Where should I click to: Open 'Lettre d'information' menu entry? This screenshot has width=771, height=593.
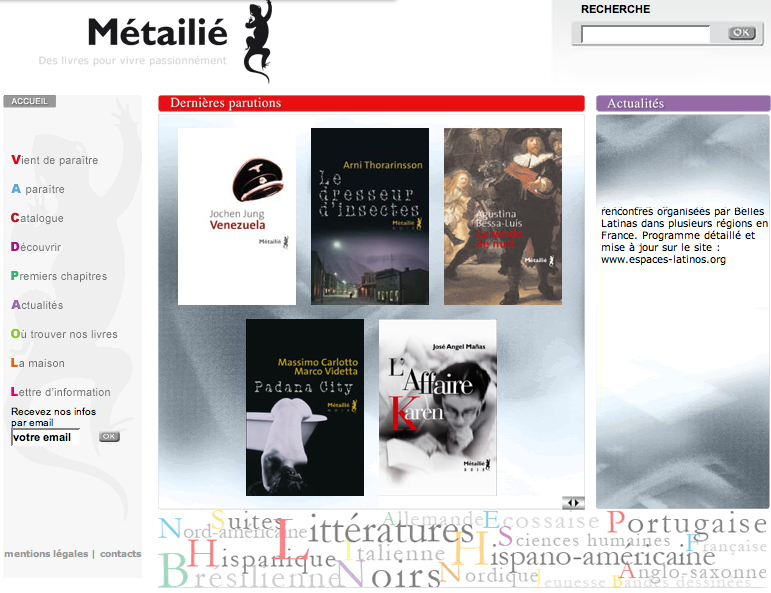pyautogui.click(x=60, y=392)
